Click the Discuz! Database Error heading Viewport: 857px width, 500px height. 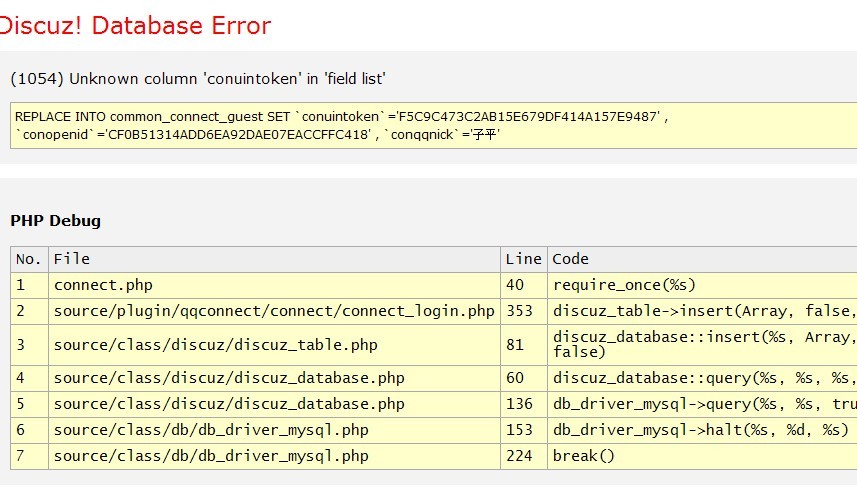tap(136, 25)
